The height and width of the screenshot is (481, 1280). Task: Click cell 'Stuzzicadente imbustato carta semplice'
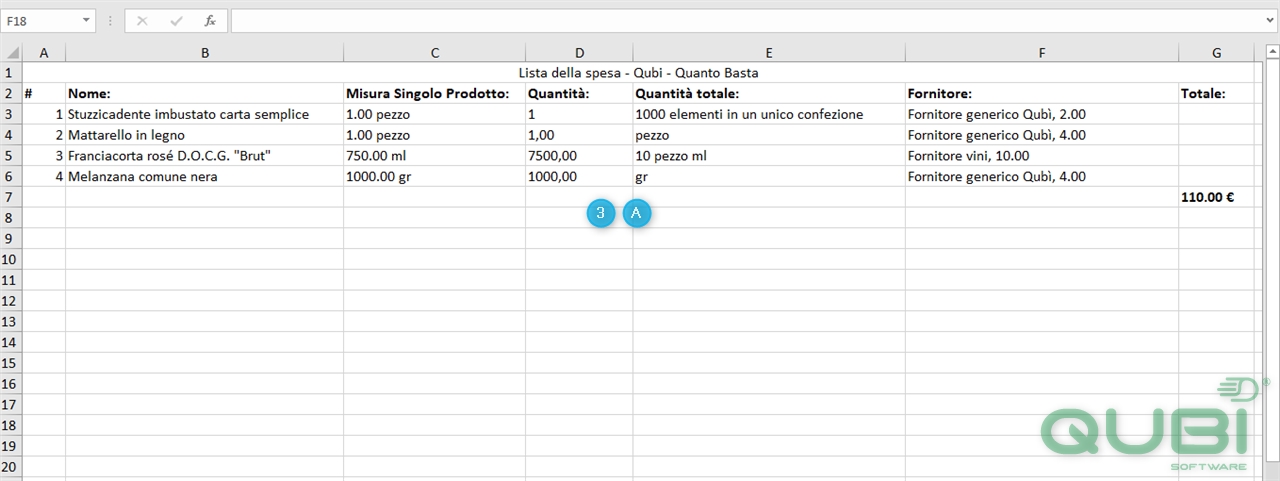(204, 115)
